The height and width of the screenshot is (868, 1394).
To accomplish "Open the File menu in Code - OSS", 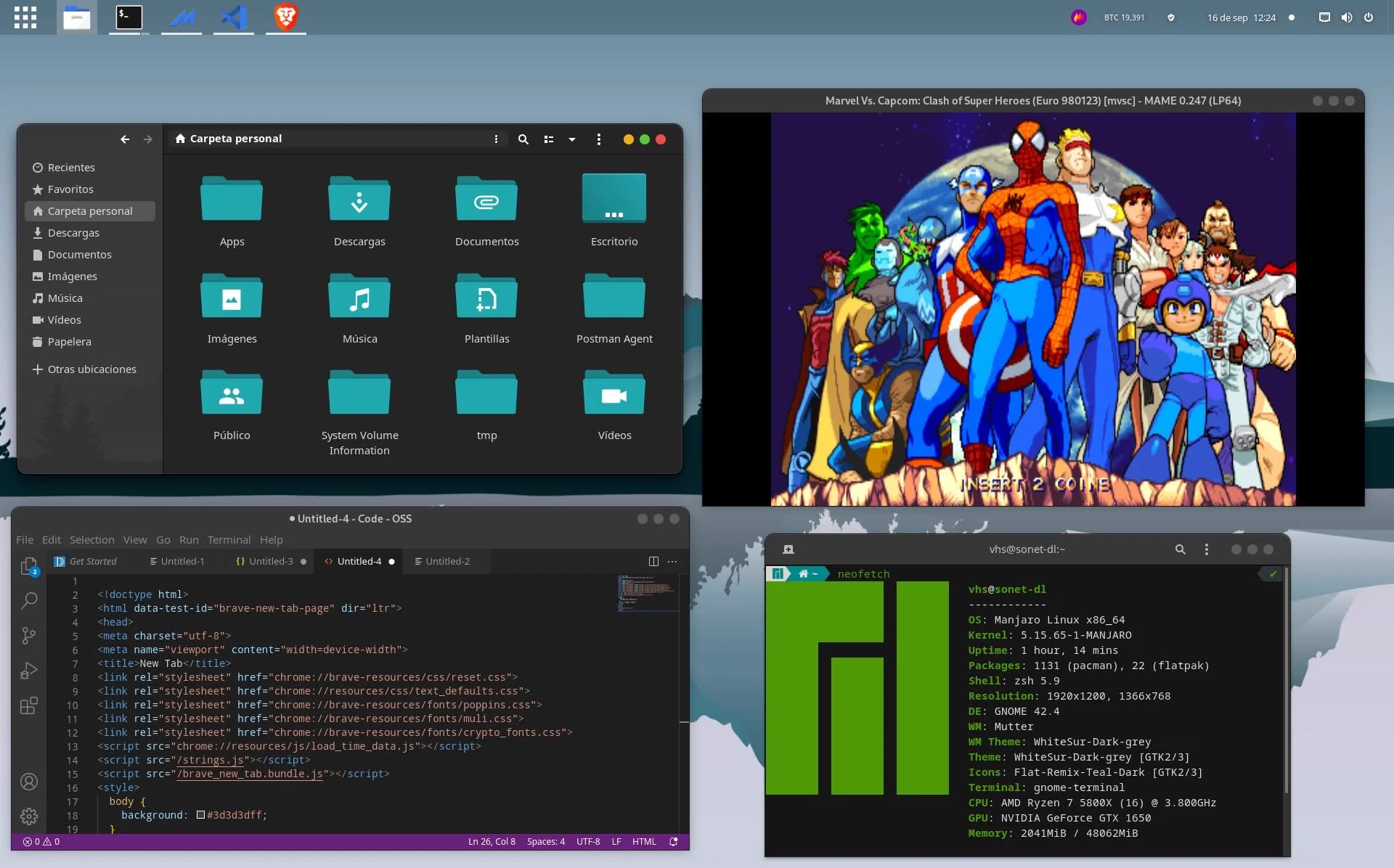I will pyautogui.click(x=25, y=540).
